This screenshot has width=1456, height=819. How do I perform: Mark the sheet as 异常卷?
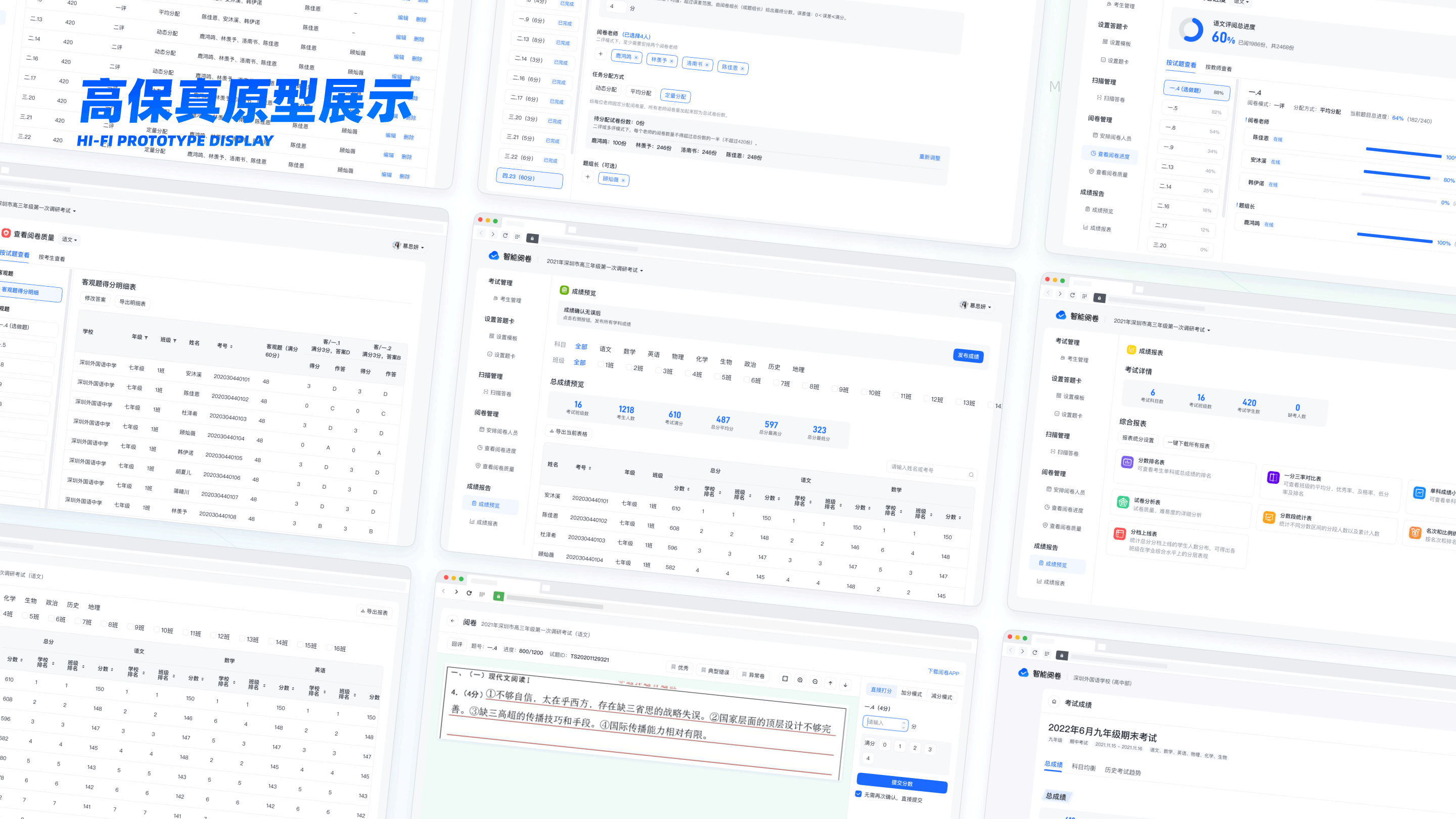click(754, 676)
